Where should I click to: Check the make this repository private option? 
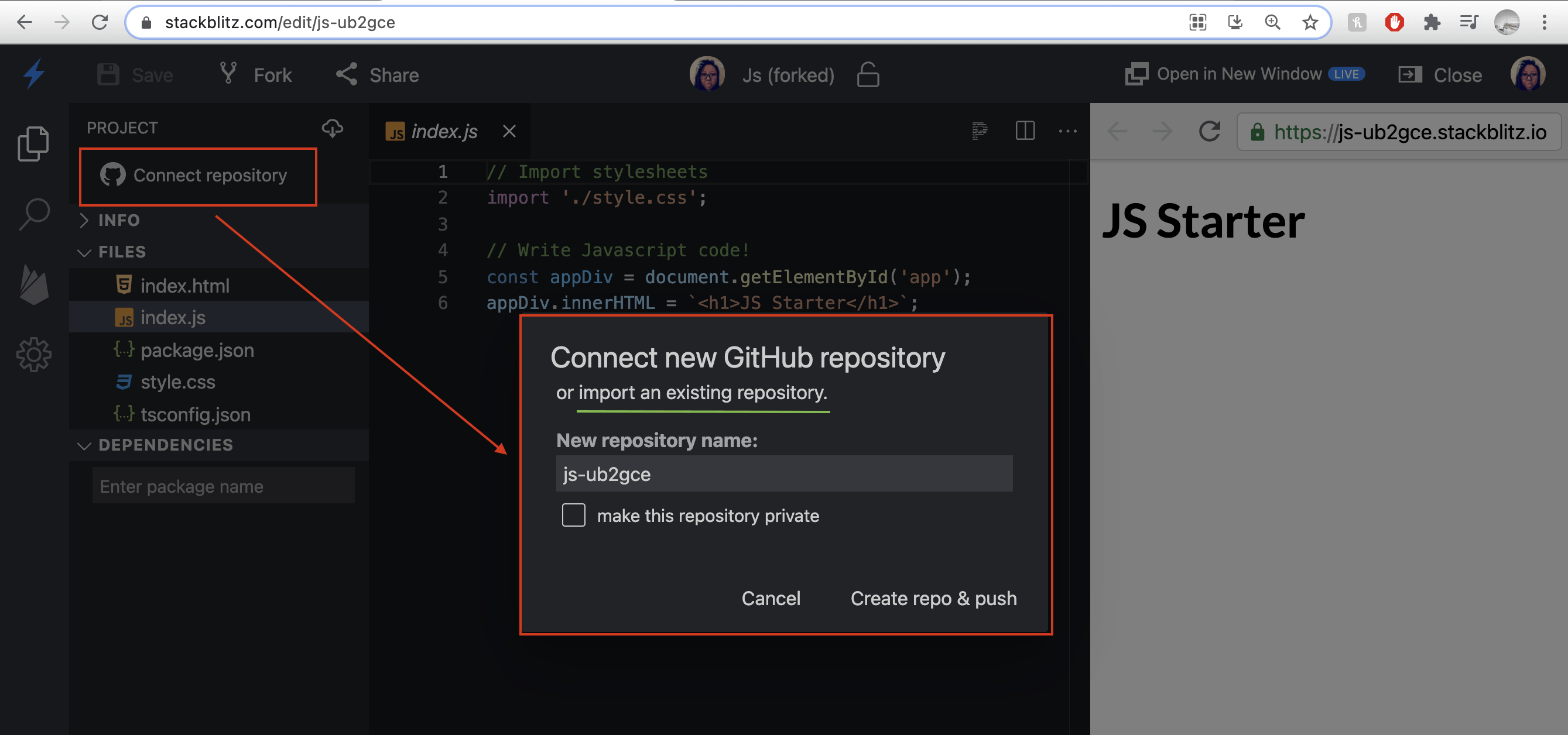tap(573, 516)
